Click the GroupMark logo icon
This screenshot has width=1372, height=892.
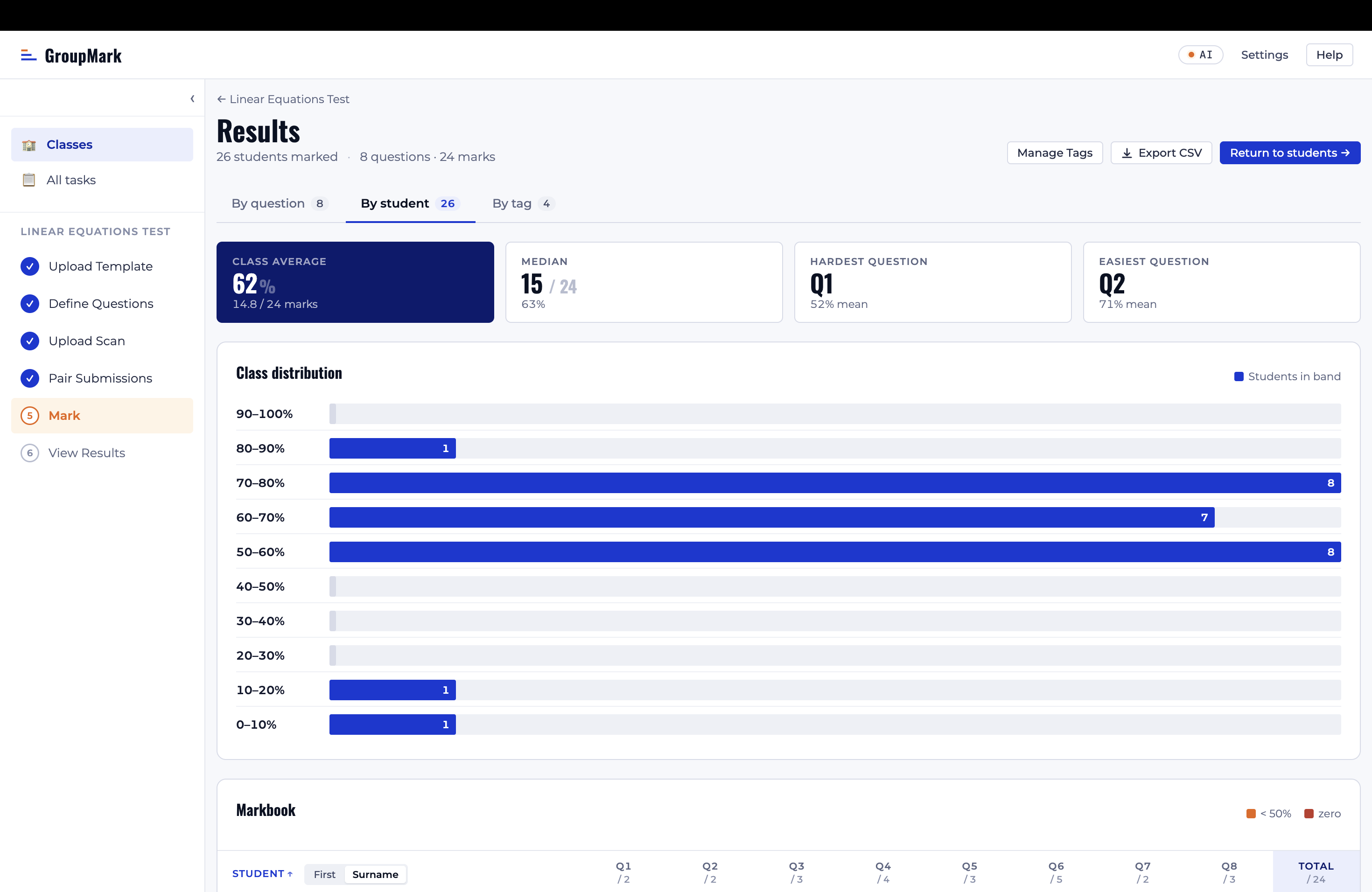point(28,56)
